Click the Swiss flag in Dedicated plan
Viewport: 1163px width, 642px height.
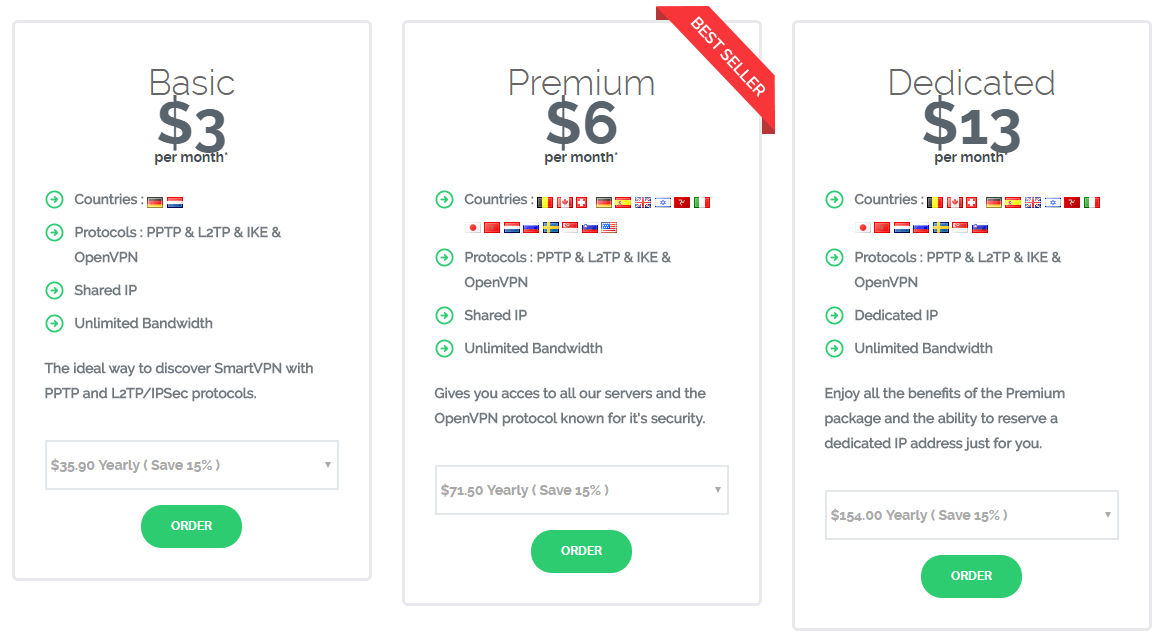pyautogui.click(x=972, y=202)
